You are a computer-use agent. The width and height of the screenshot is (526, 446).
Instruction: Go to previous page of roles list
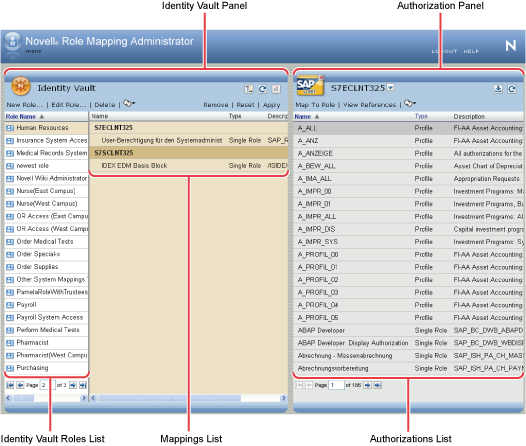(x=20, y=385)
